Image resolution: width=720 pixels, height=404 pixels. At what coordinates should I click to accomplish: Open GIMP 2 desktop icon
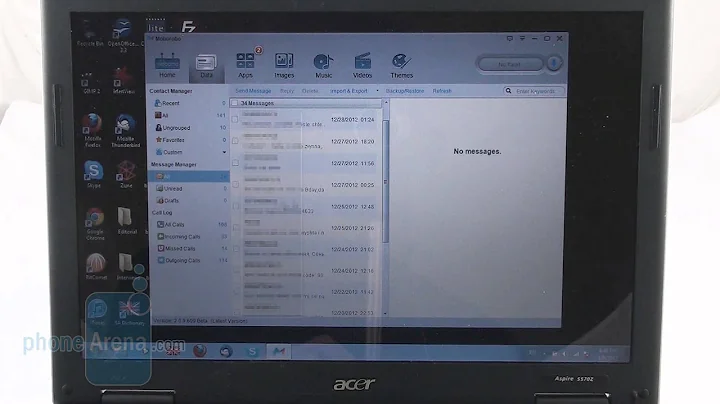[91, 83]
